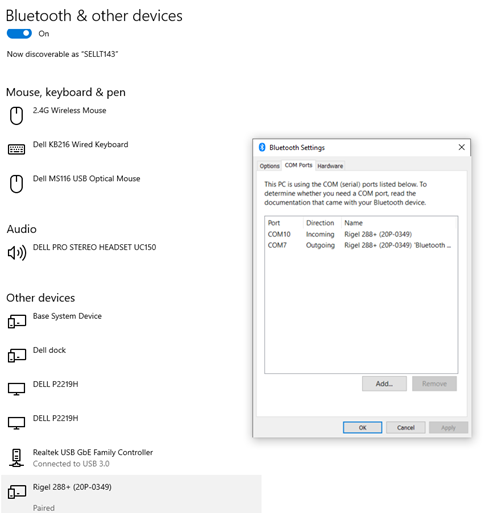This screenshot has height=513, width=493.
Task: Click the Rigel 288+ paired device icon
Action: 17,492
